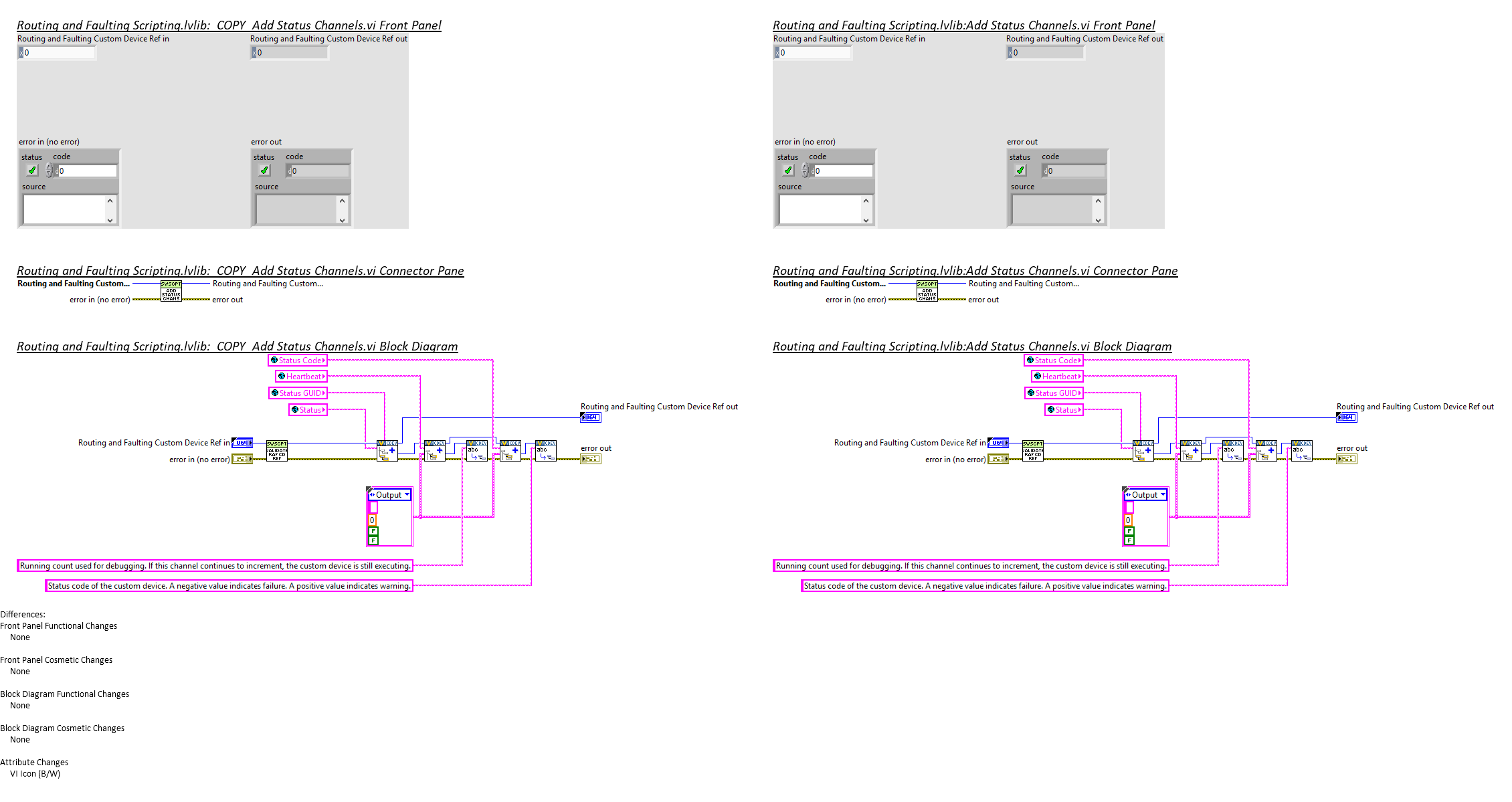The image size is (1512, 802).
Task: Click the Validate RAF CD Ref subVI in the COPY block diagram
Action: pos(276,451)
